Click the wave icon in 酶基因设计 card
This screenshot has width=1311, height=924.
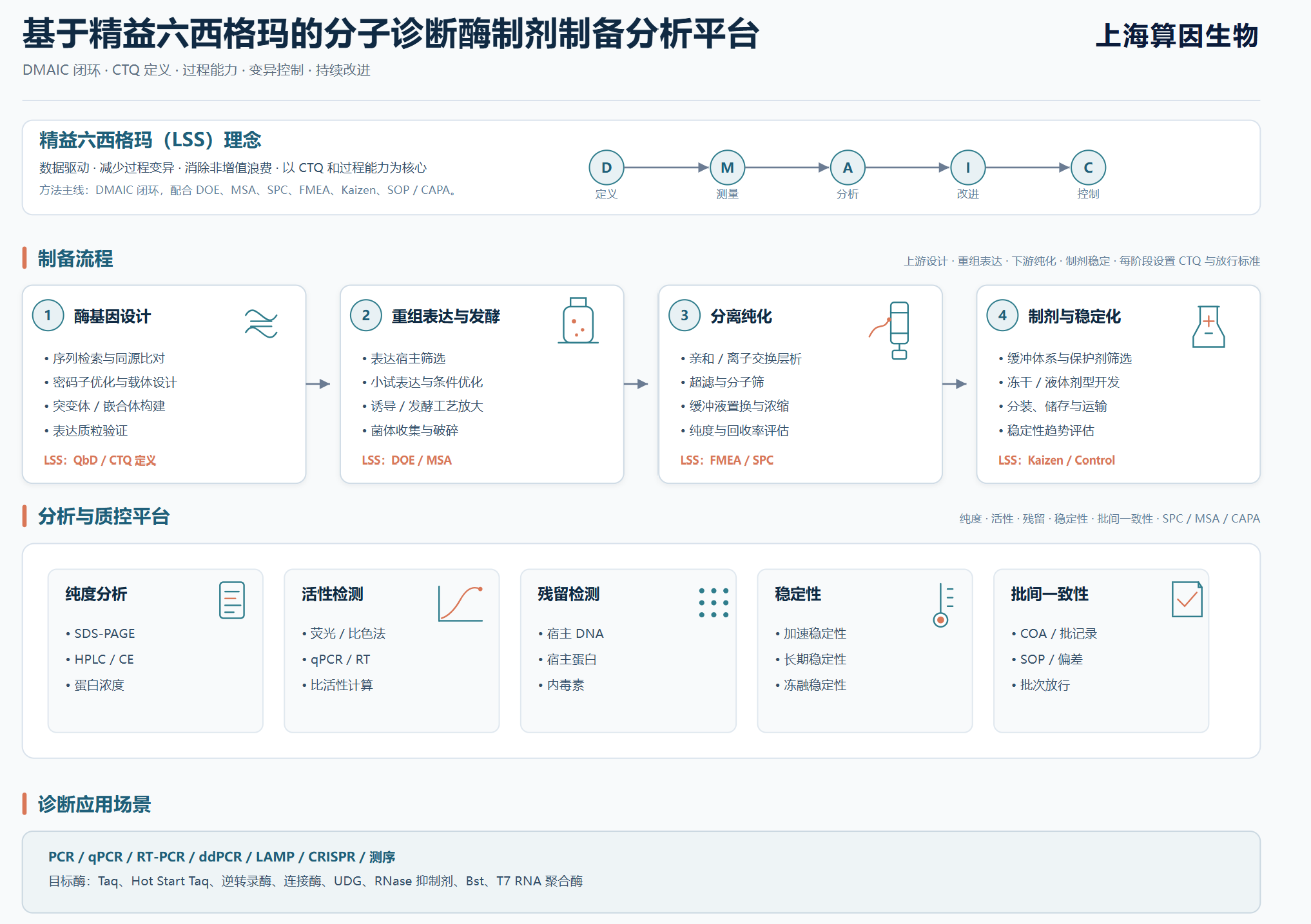[x=261, y=323]
